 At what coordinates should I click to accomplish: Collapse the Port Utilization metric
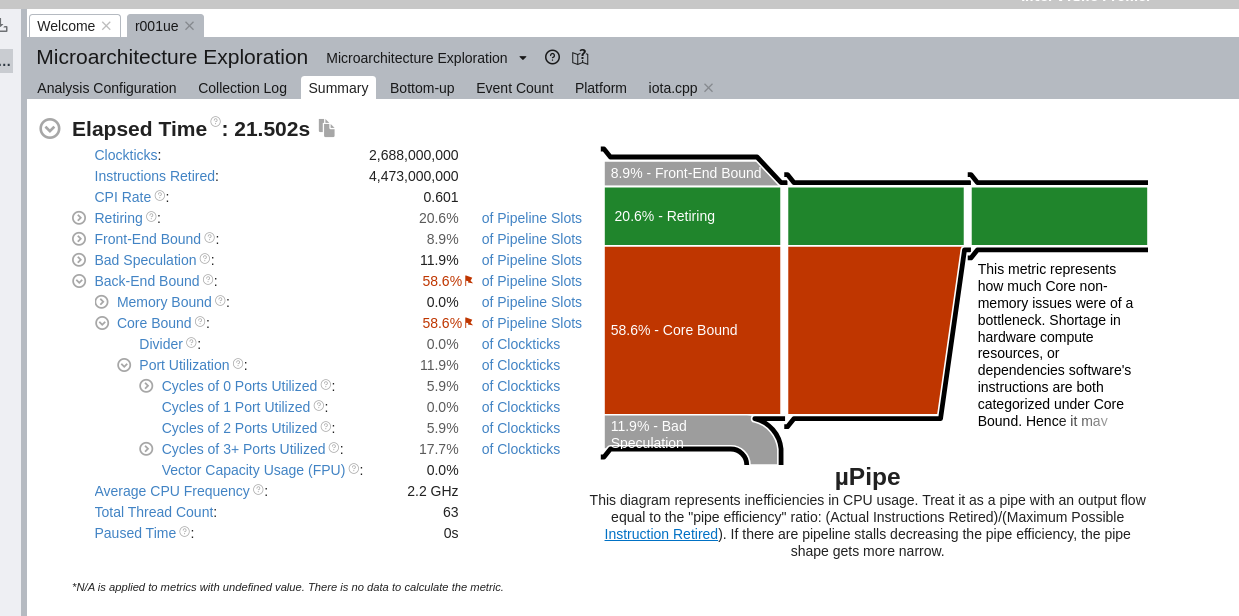point(124,365)
